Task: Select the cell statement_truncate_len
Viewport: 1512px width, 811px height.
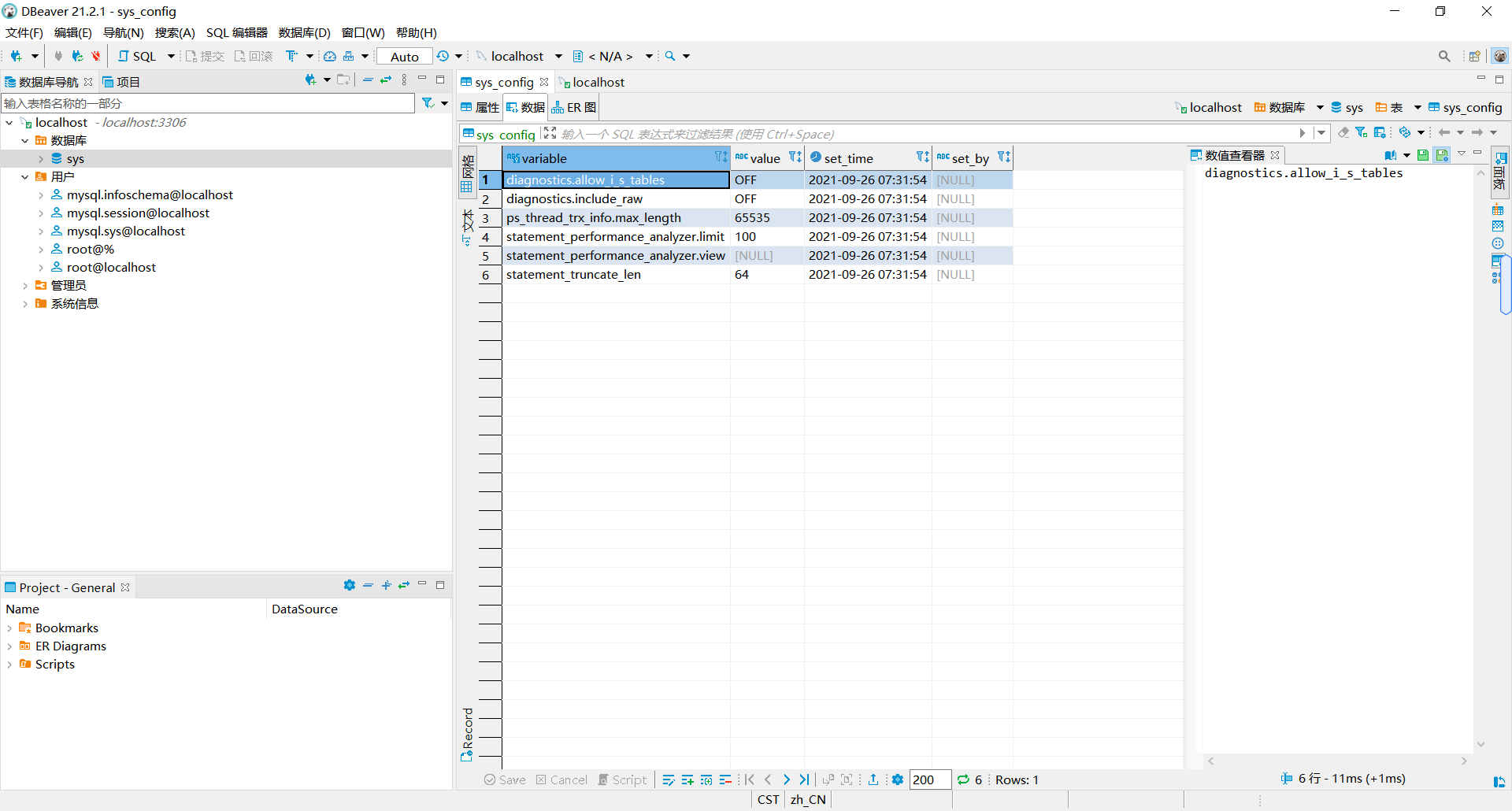Action: click(x=616, y=275)
